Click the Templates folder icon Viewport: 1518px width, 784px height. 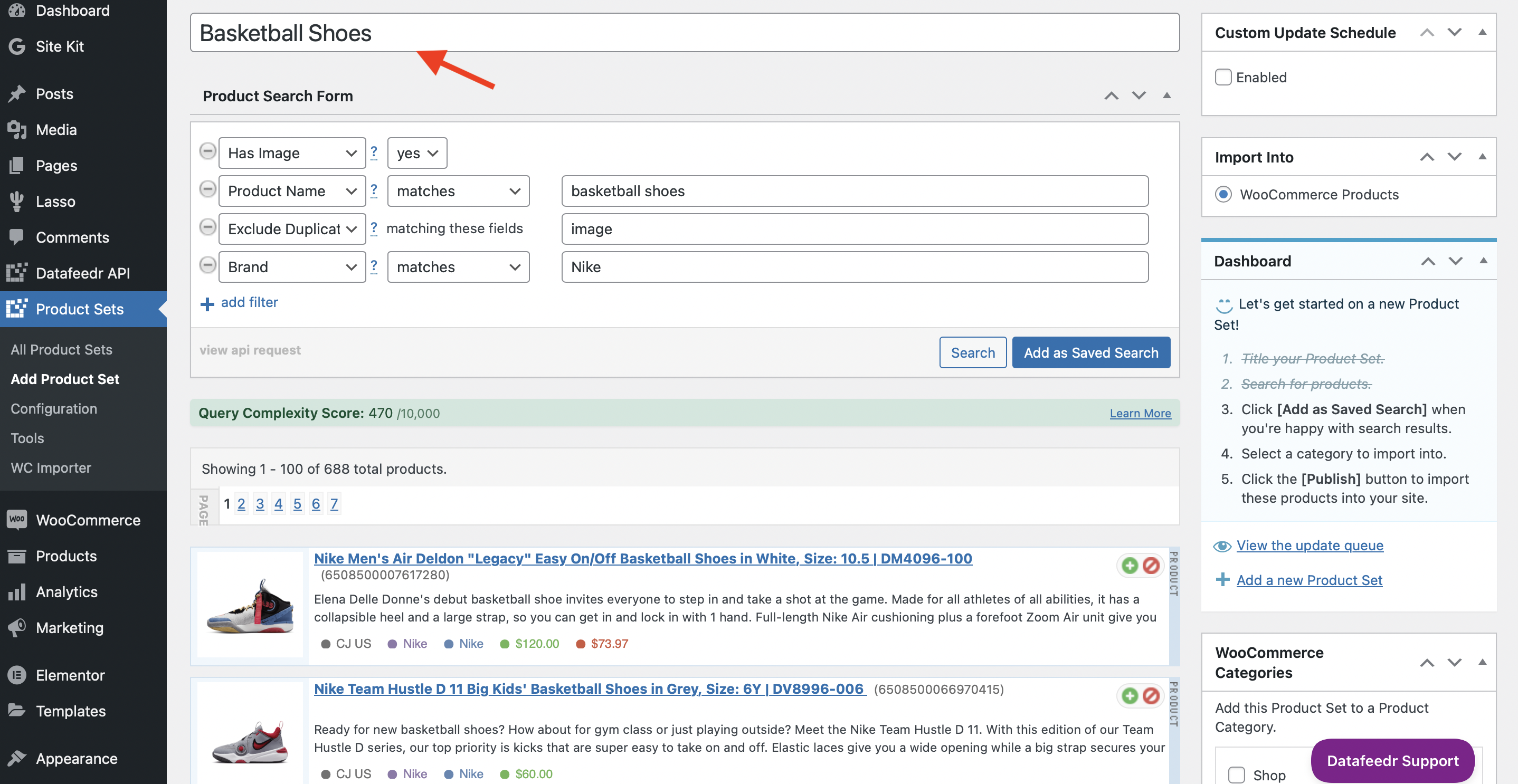click(17, 710)
